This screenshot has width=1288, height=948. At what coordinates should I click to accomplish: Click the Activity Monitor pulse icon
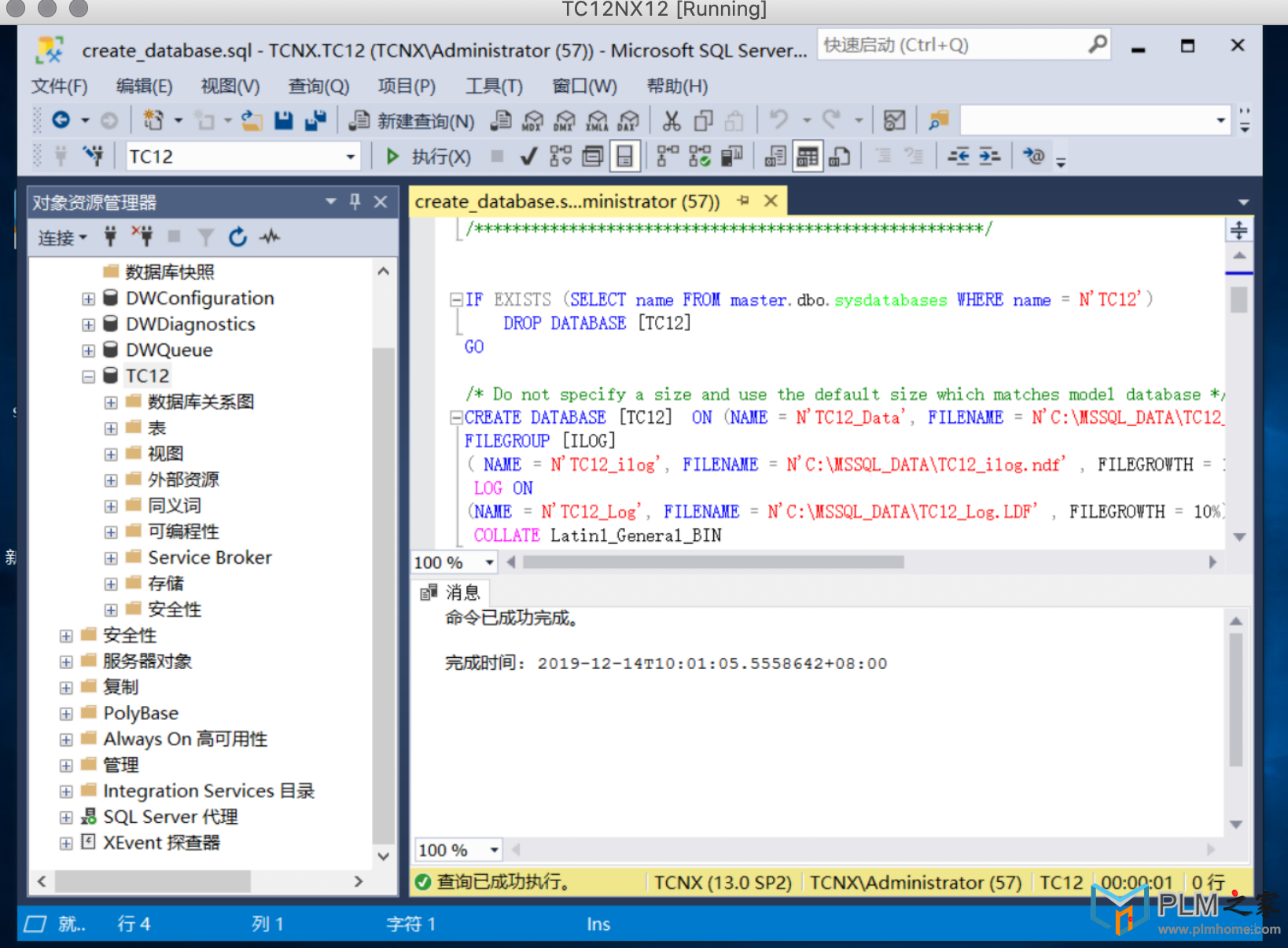[x=270, y=237]
